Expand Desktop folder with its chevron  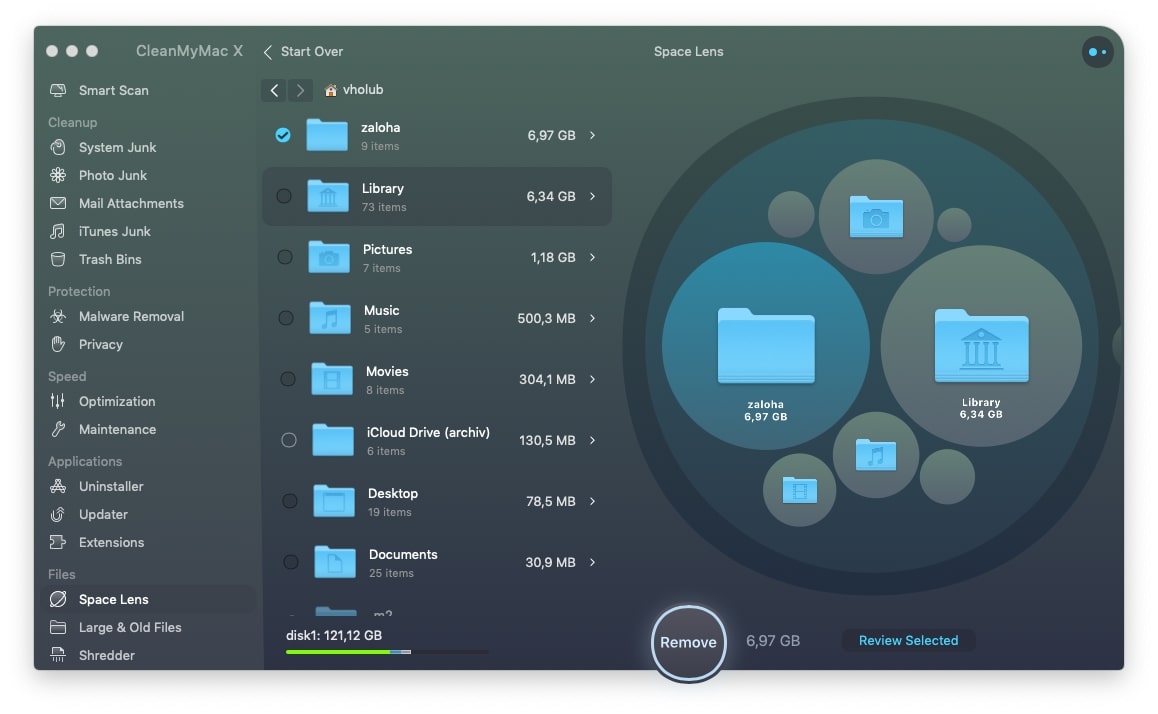coord(592,501)
